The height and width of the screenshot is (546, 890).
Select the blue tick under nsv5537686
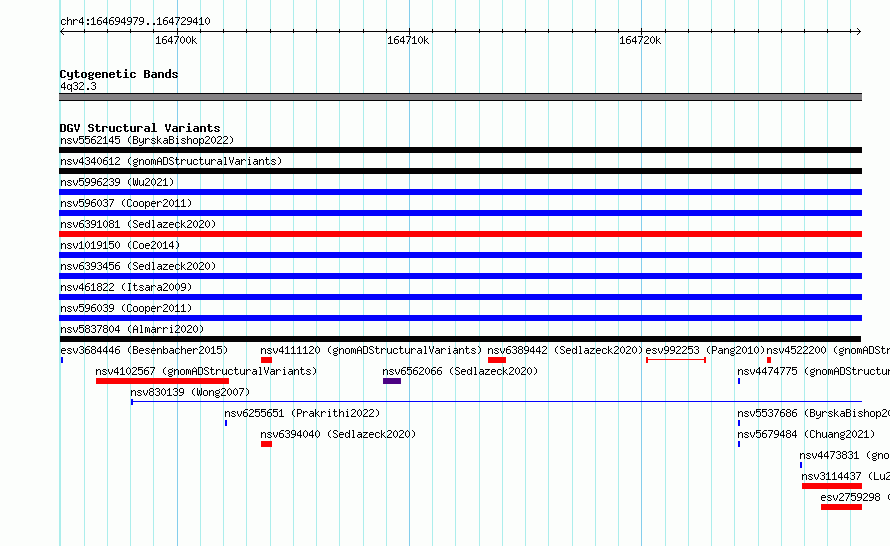coord(738,423)
